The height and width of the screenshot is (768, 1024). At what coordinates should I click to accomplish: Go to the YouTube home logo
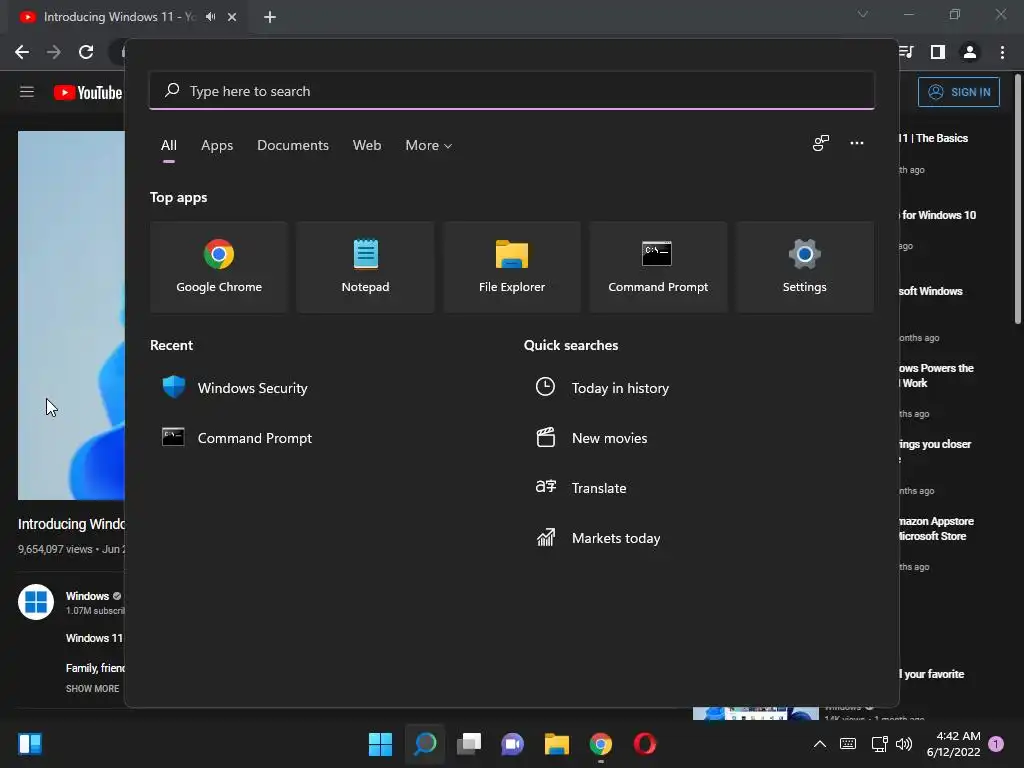tap(88, 93)
